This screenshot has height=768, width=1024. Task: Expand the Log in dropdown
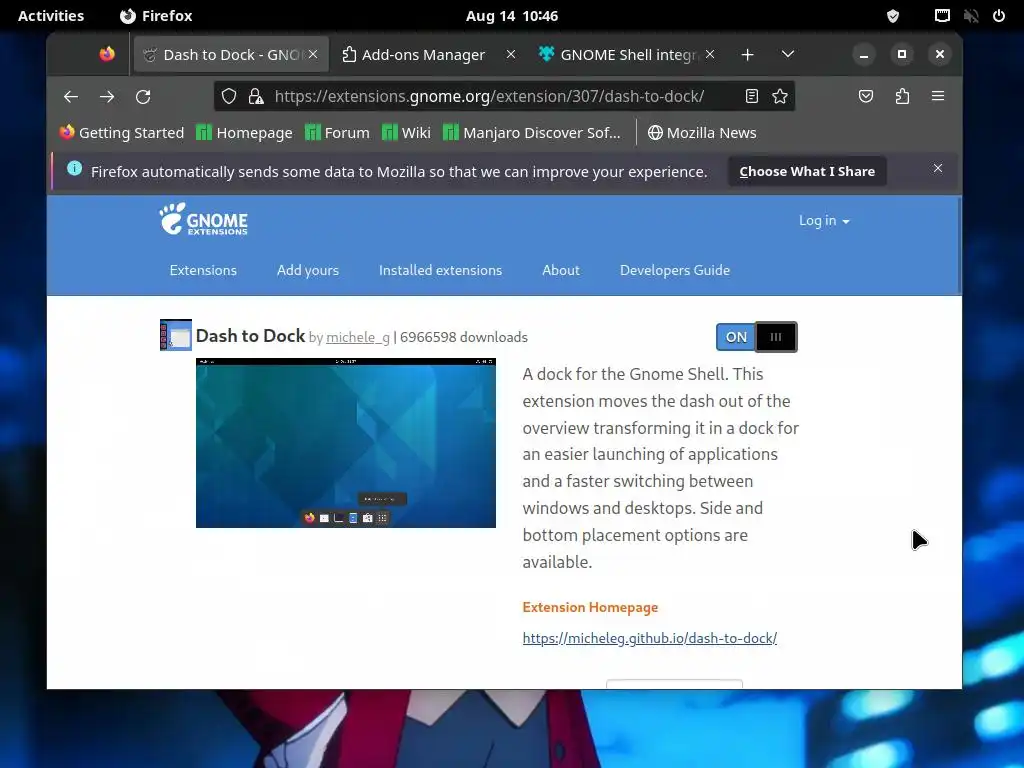pos(824,221)
